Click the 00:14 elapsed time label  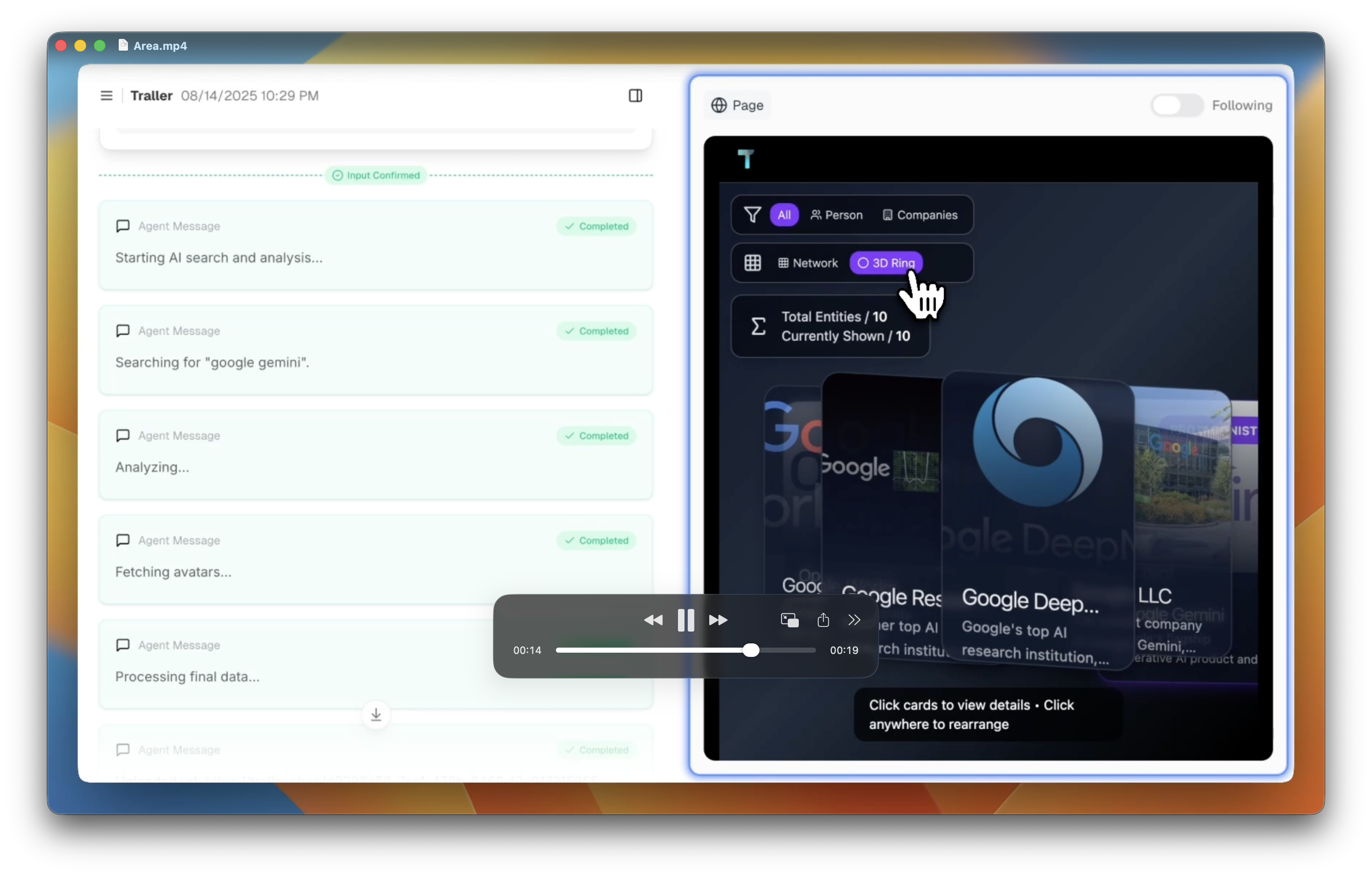[x=527, y=650]
